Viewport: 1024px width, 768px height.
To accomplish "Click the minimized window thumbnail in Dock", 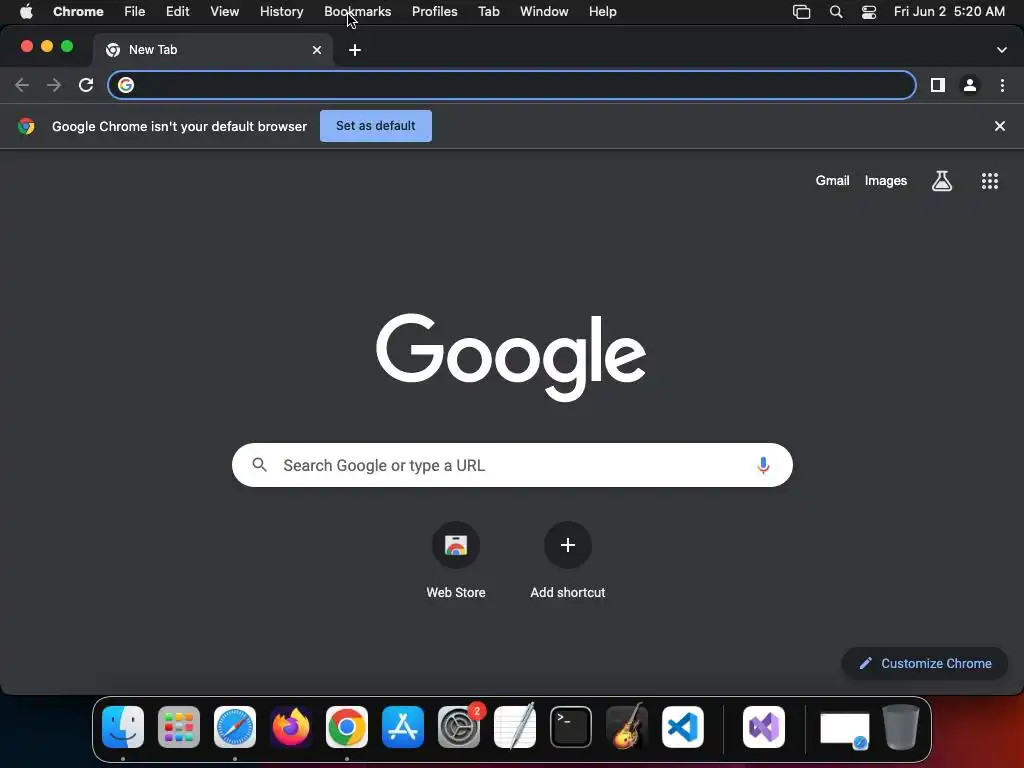I will point(844,729).
